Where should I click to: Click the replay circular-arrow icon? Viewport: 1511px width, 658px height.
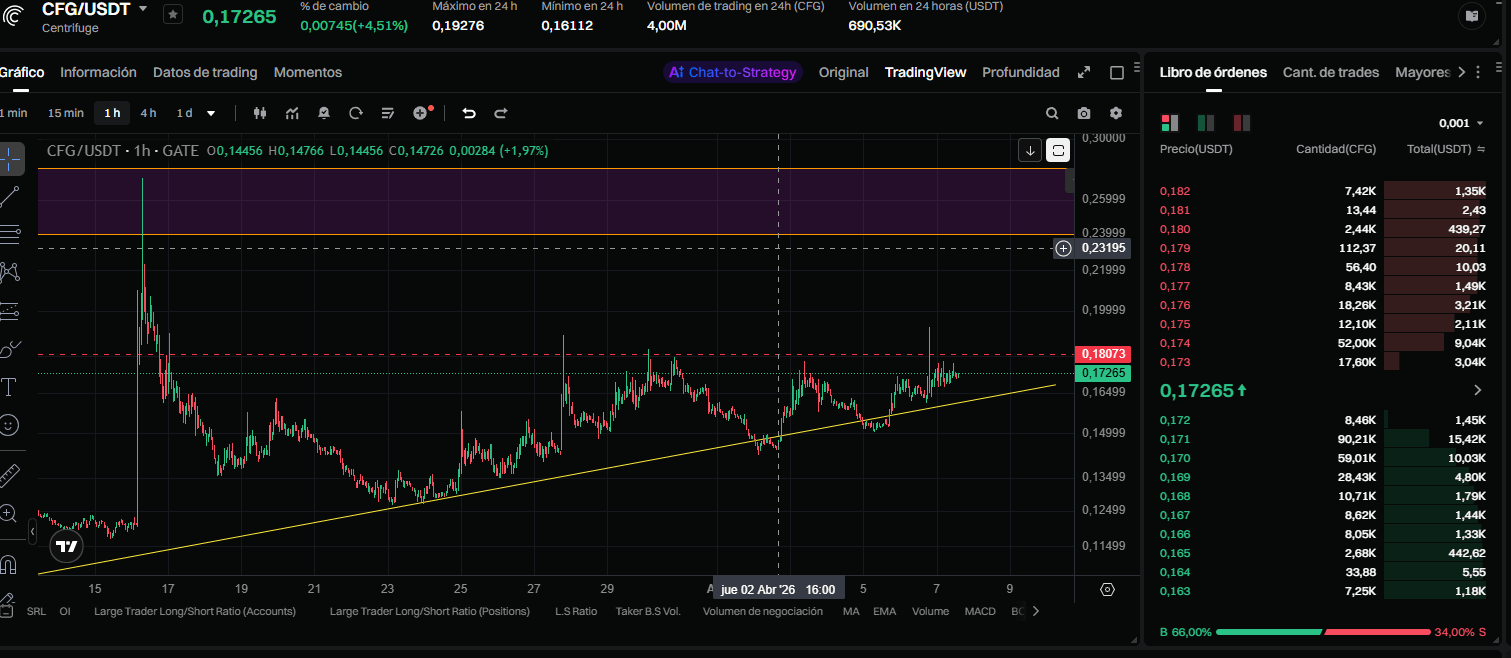pyautogui.click(x=356, y=113)
